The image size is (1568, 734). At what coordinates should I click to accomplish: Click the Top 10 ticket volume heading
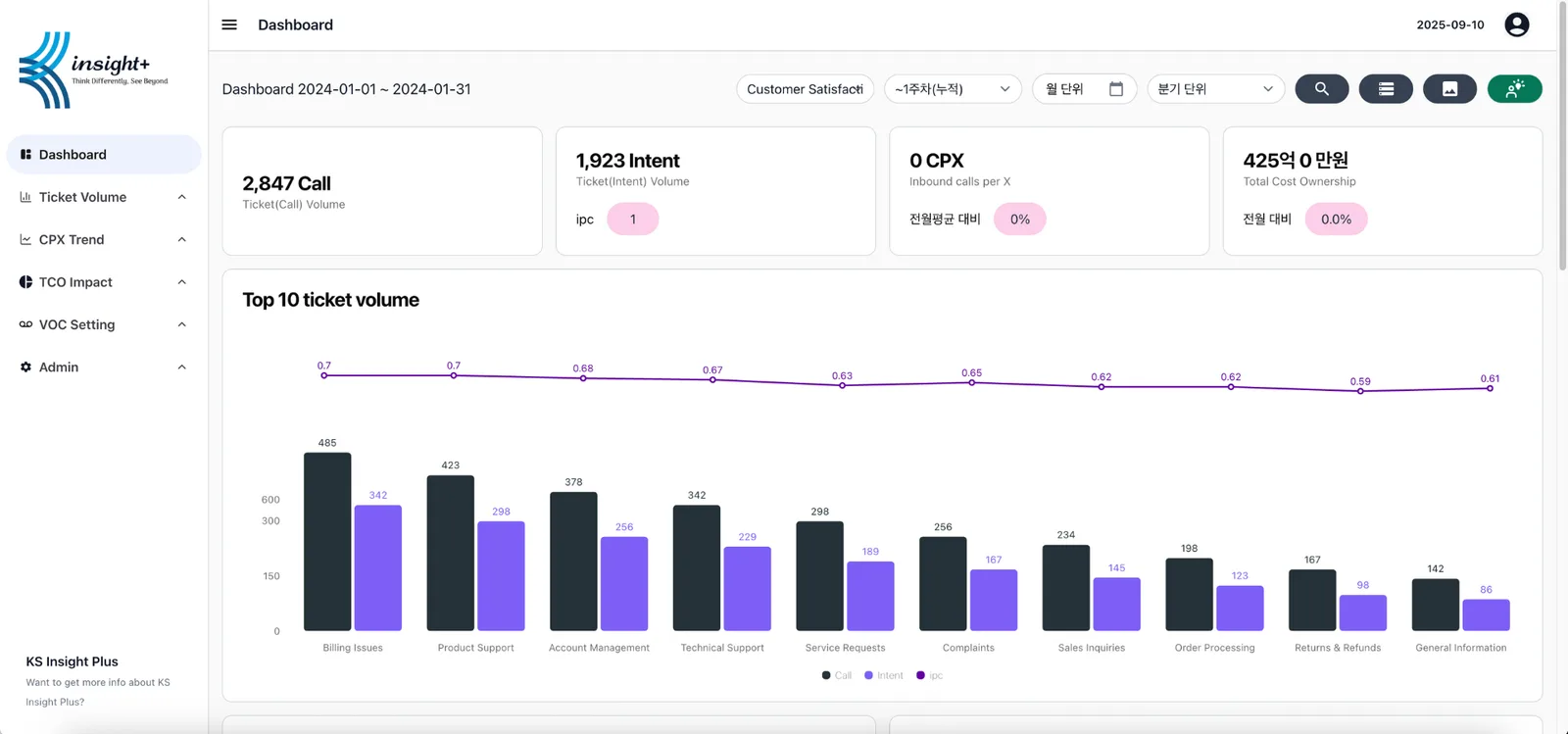click(x=330, y=300)
